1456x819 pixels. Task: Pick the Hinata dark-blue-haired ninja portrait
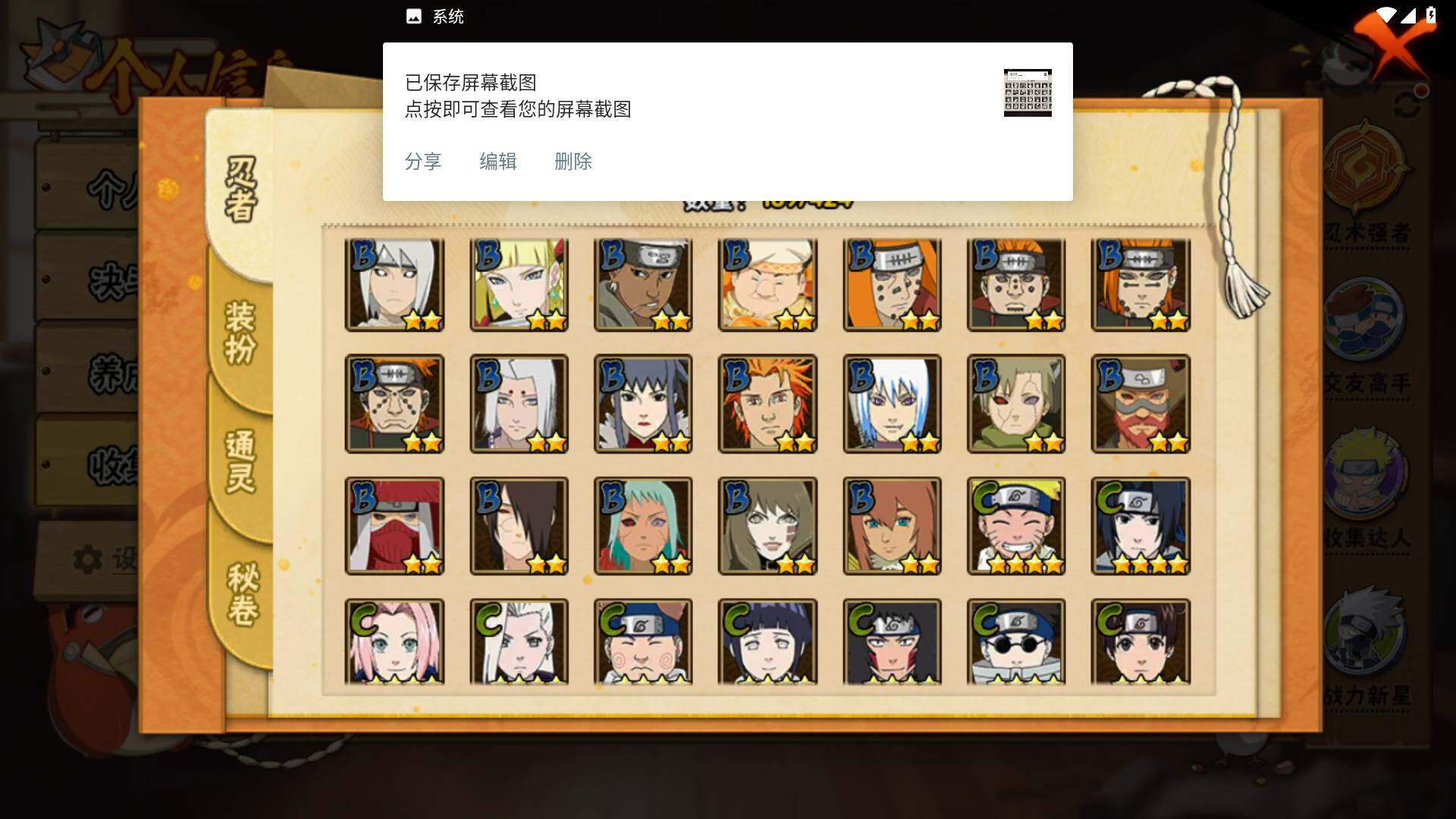pyautogui.click(x=767, y=642)
